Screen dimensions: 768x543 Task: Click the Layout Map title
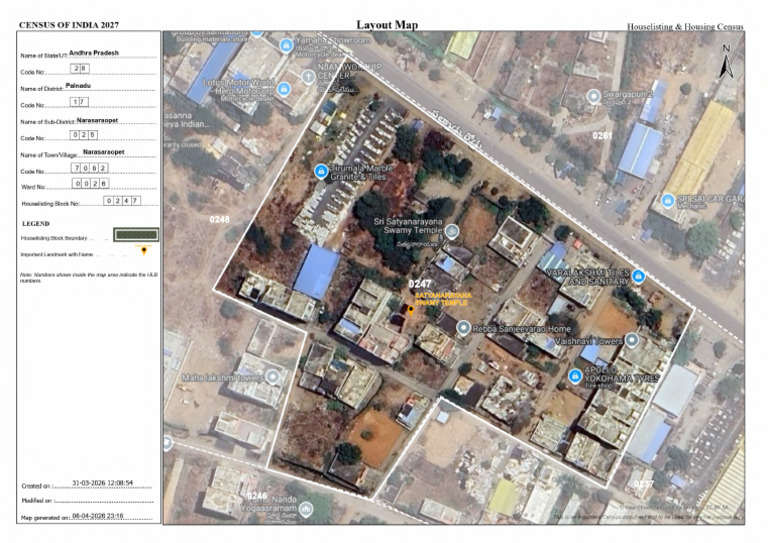(x=387, y=25)
